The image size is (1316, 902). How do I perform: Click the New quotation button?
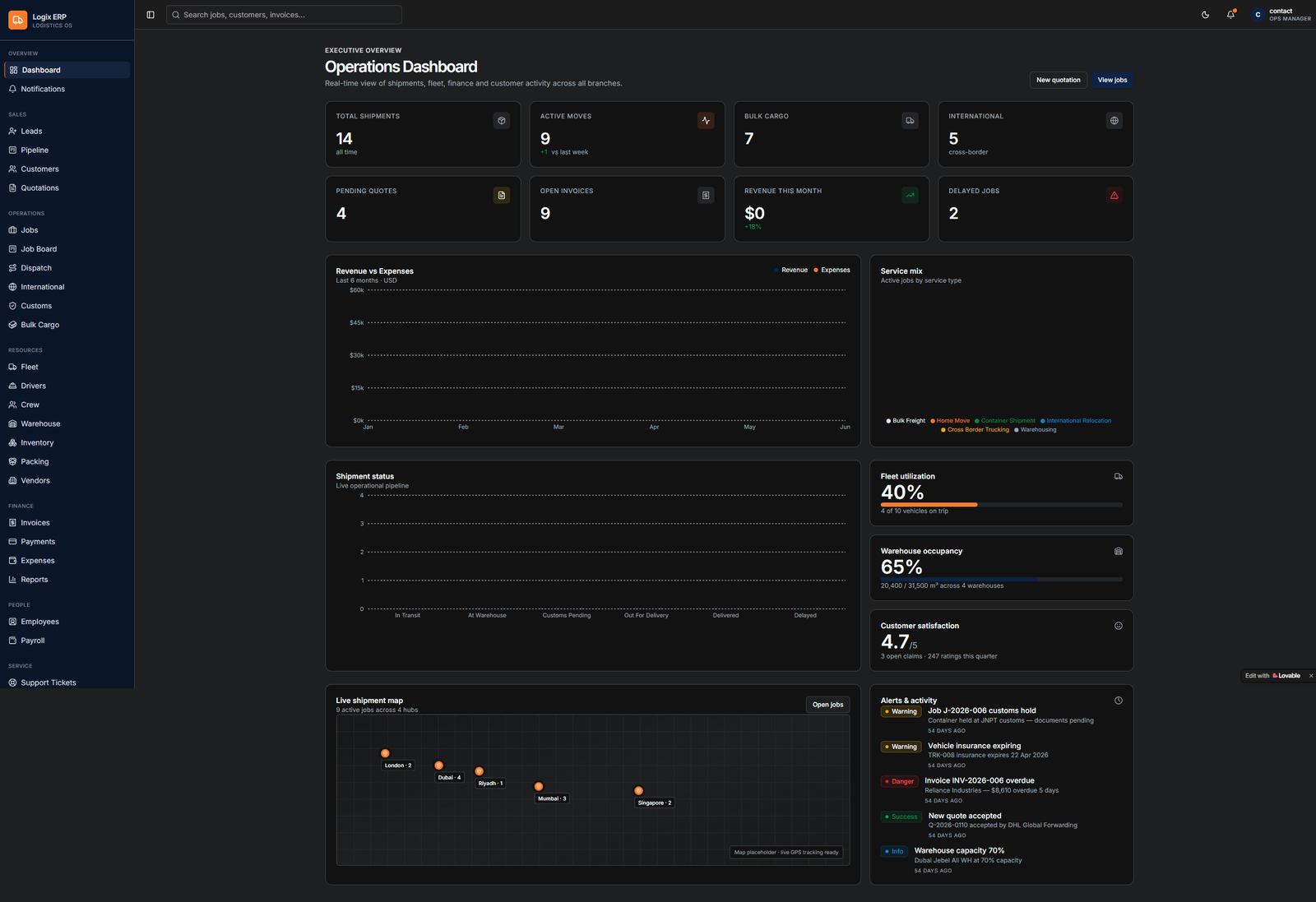click(1059, 80)
